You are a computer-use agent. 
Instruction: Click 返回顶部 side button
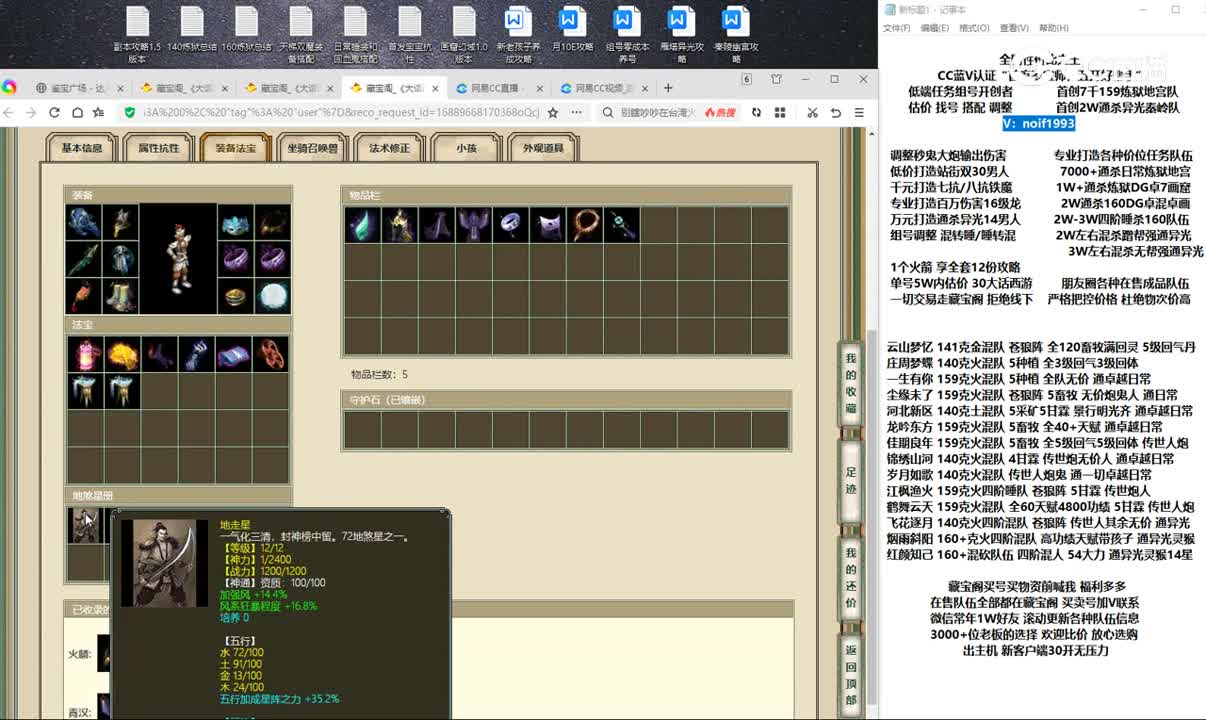tap(851, 673)
